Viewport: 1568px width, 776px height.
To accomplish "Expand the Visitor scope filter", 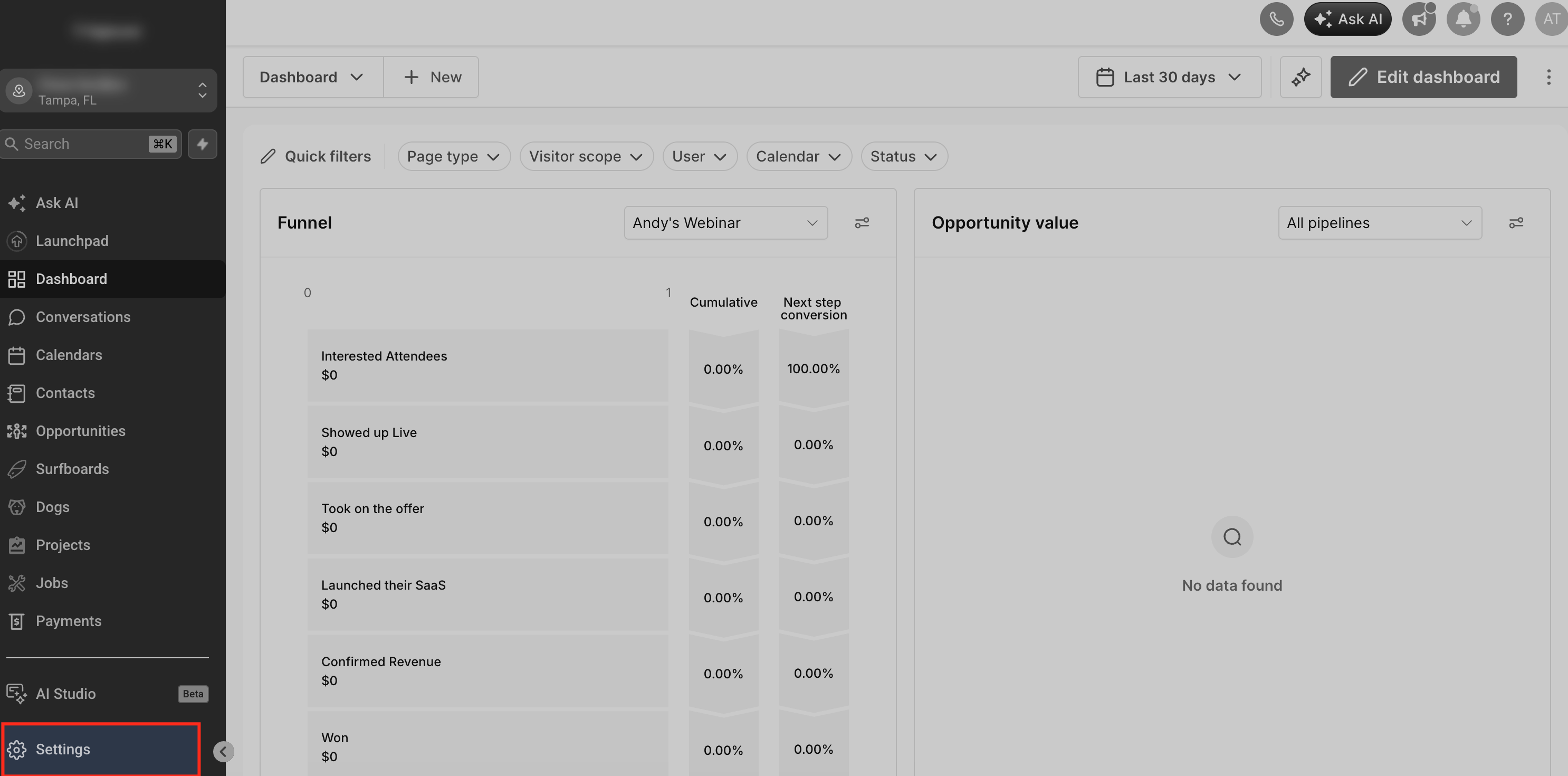I will point(586,157).
